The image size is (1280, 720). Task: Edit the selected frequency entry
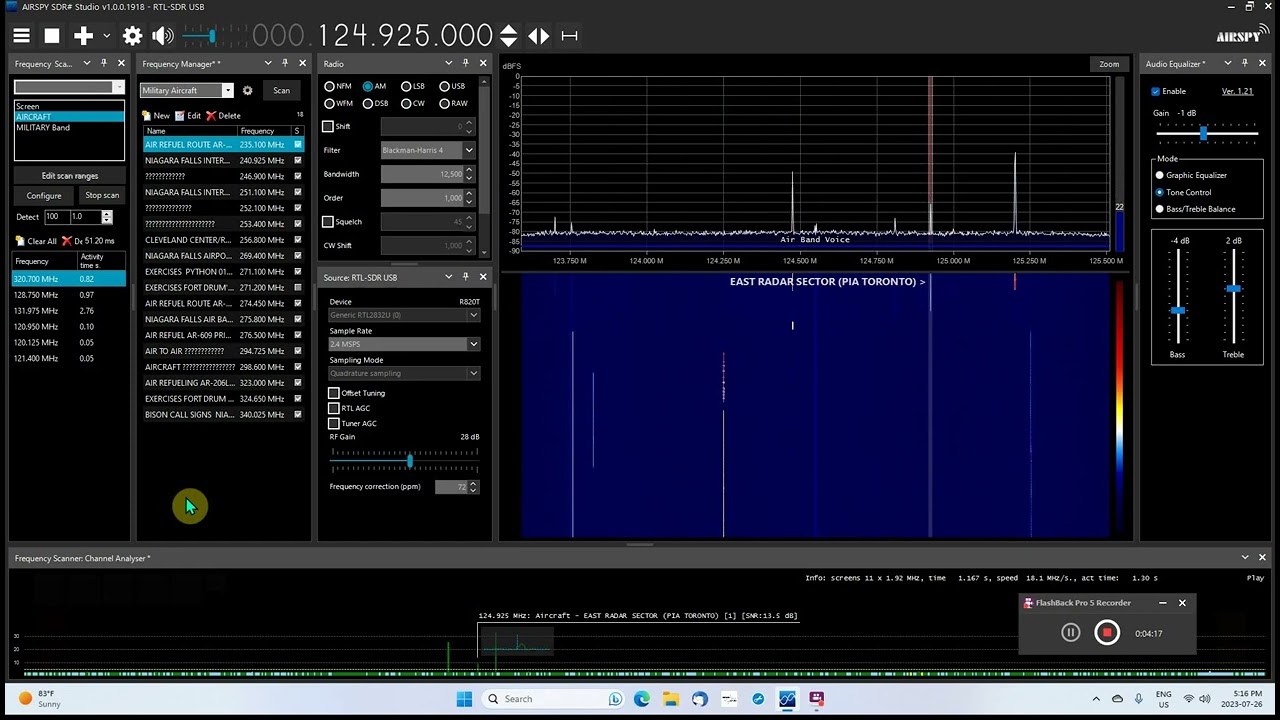188,116
